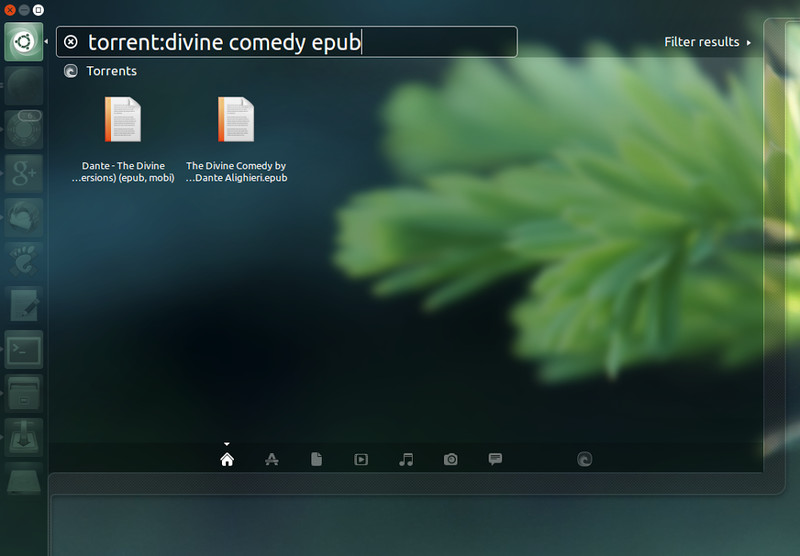
Task: Open the GNOME foot launcher icon
Action: 23,261
